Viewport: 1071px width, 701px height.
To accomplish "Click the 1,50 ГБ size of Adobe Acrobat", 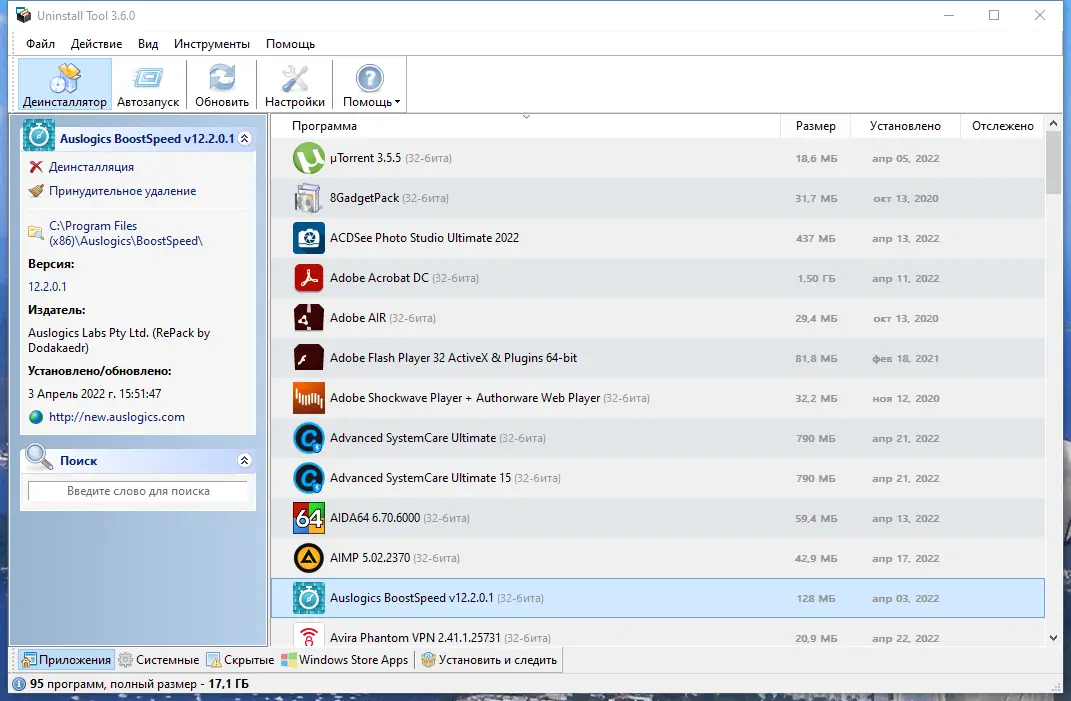I will click(816, 279).
